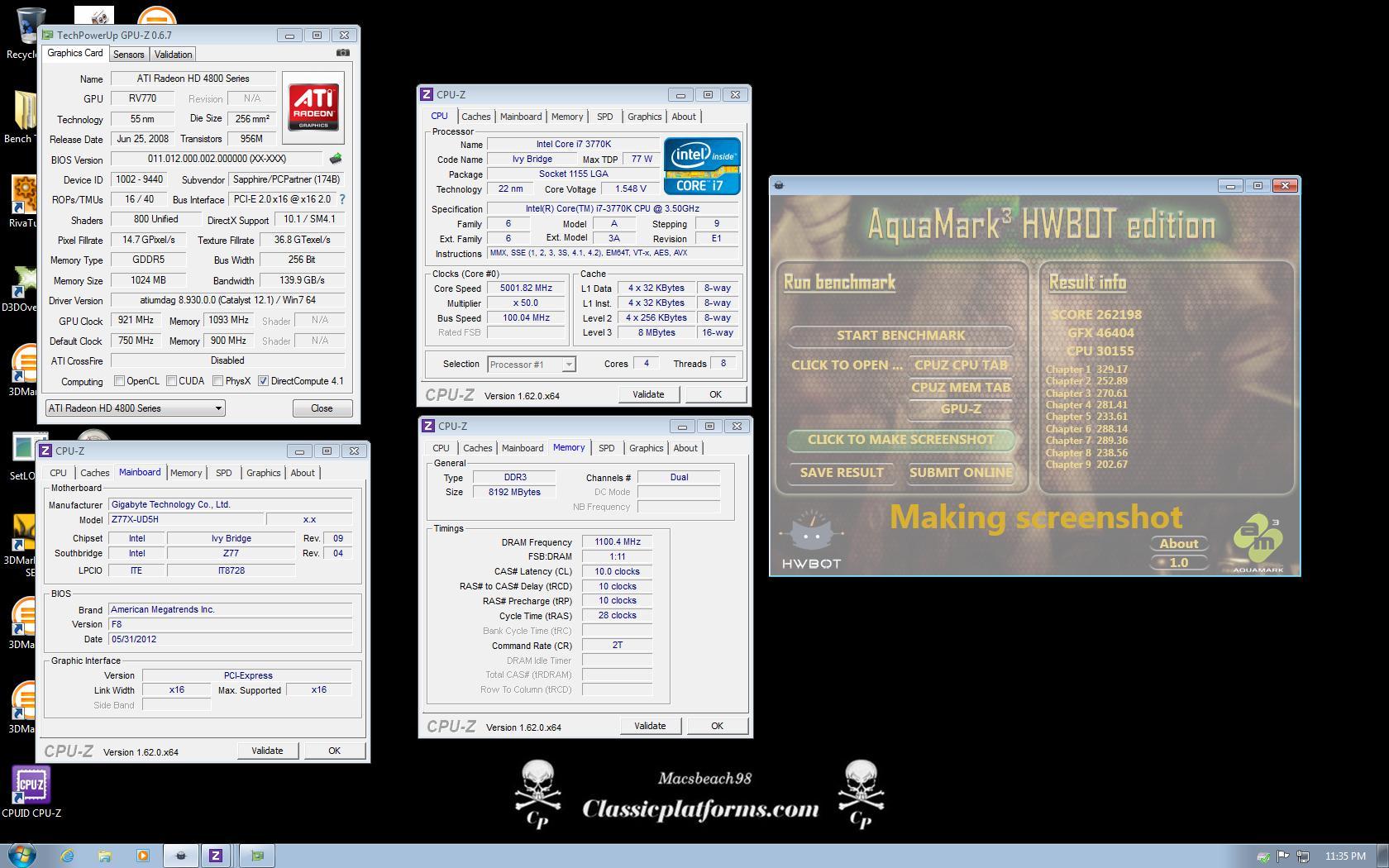Click the Show desktop strip on taskbar
Screen dimensions: 1389x868
click(1382, 856)
